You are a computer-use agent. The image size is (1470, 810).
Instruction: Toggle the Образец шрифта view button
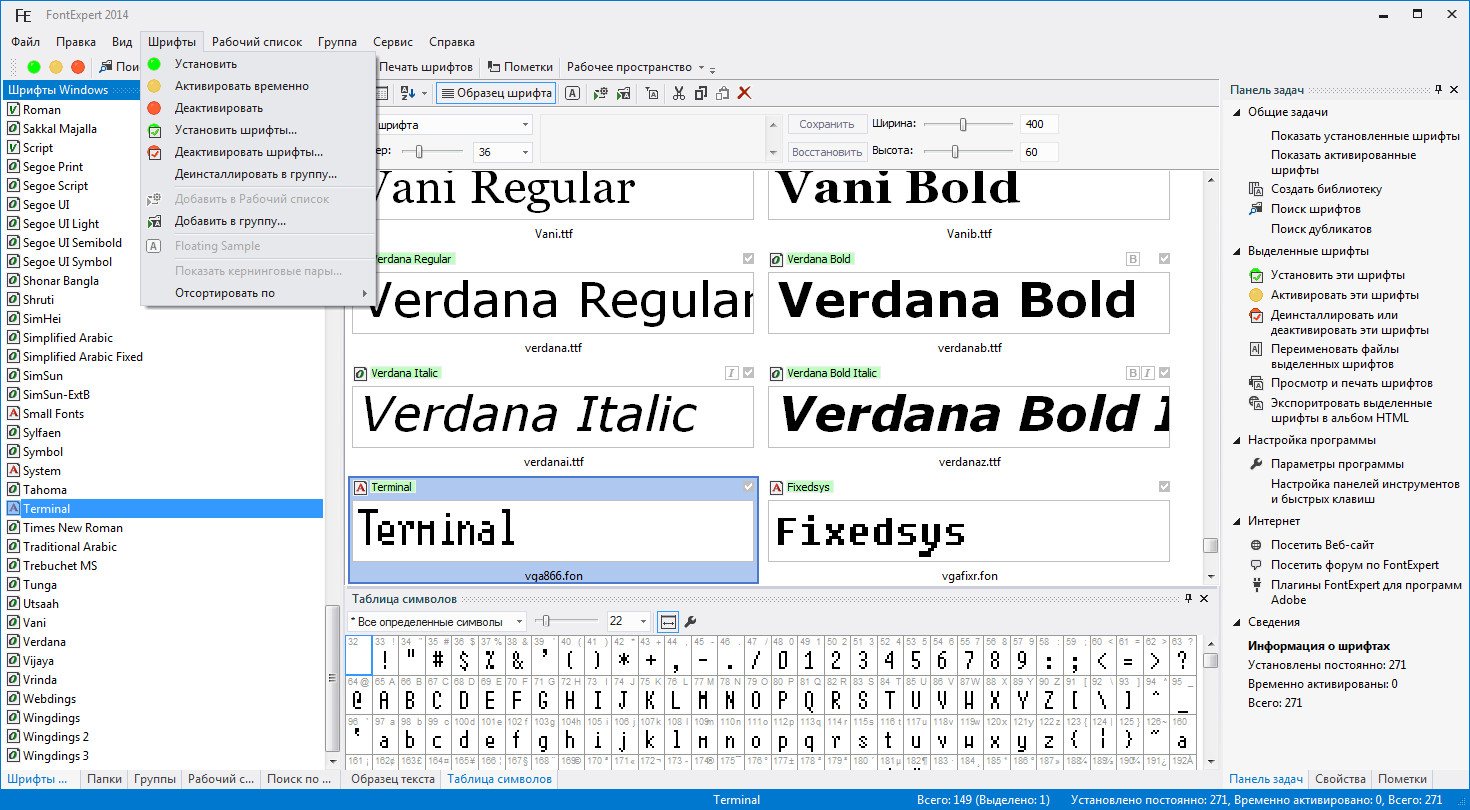pos(496,93)
